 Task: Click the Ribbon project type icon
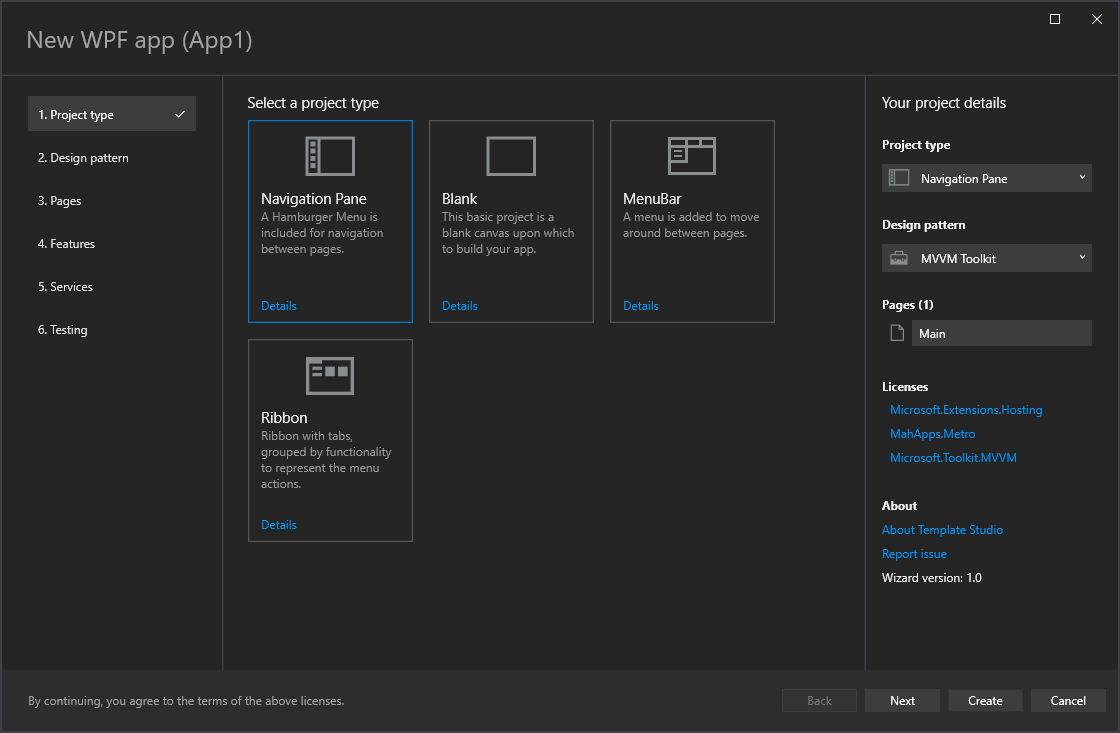330,375
